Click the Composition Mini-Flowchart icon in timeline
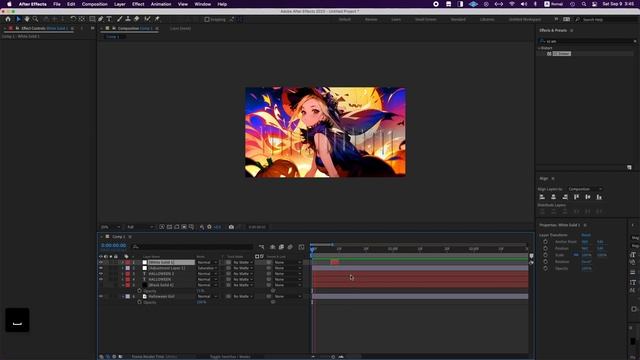Screen dimensions: 640x360 pyautogui.click(x=261, y=247)
